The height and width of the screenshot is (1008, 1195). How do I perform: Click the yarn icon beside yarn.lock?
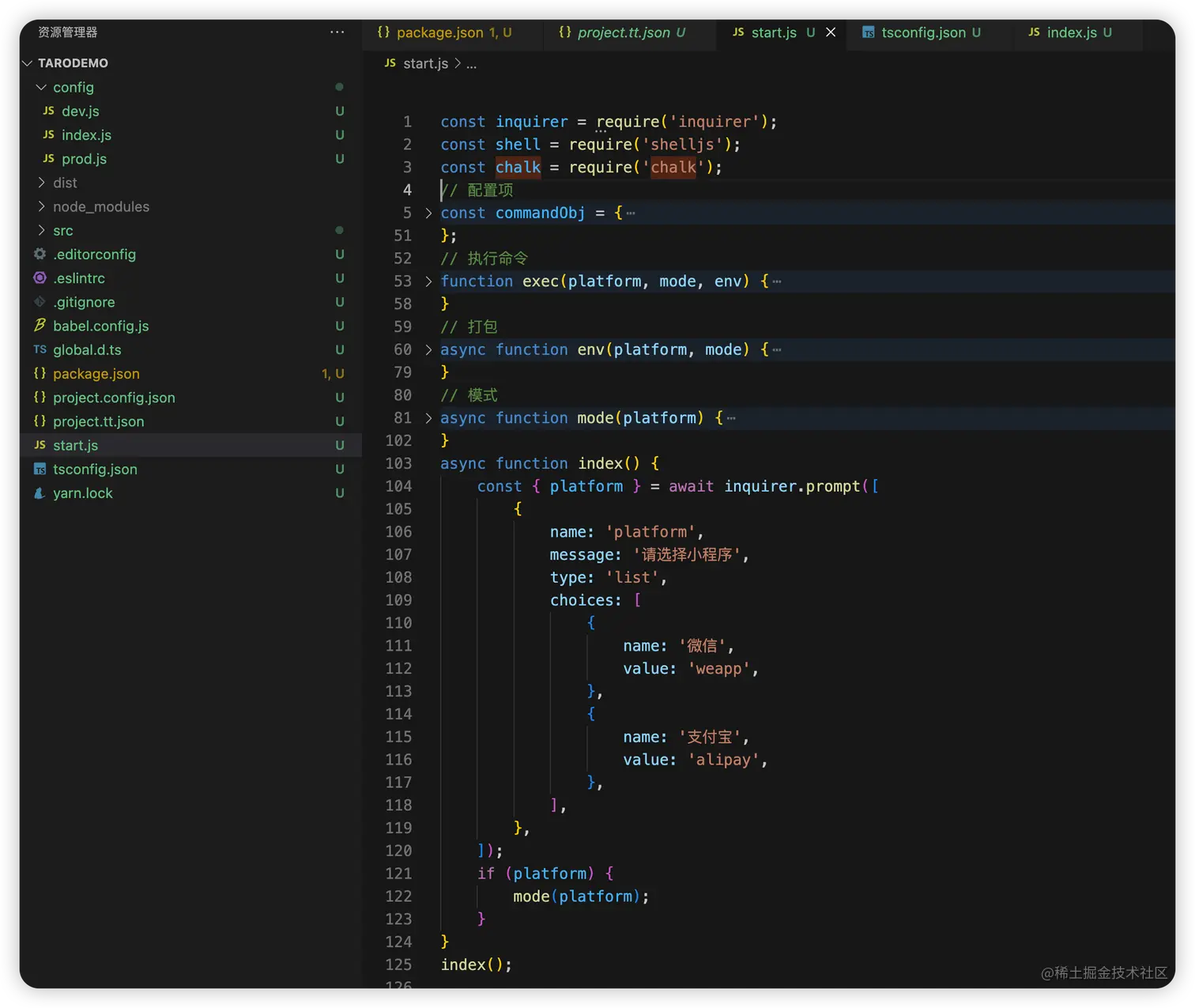click(x=40, y=493)
